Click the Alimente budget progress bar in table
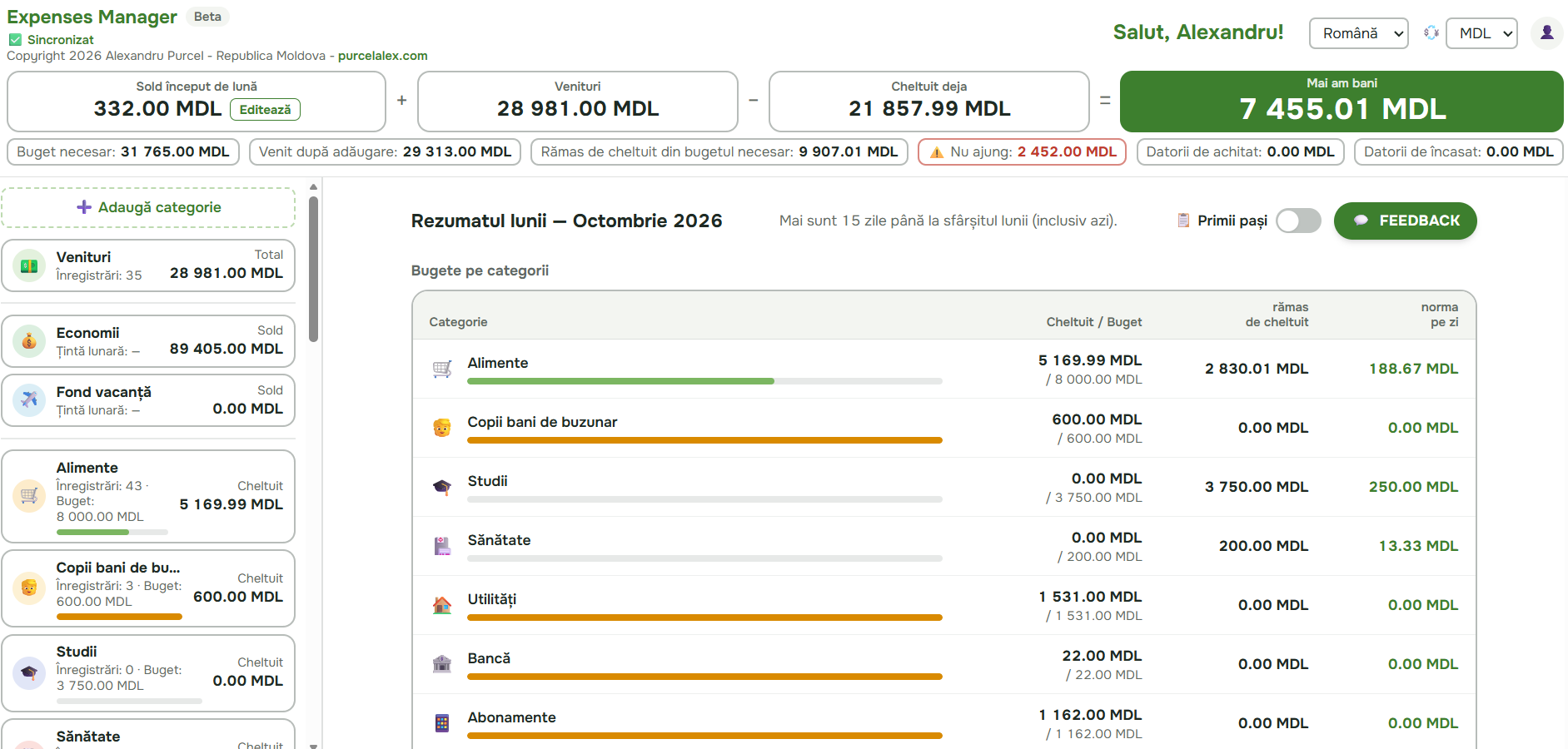The image size is (1568, 749). pyautogui.click(x=704, y=381)
